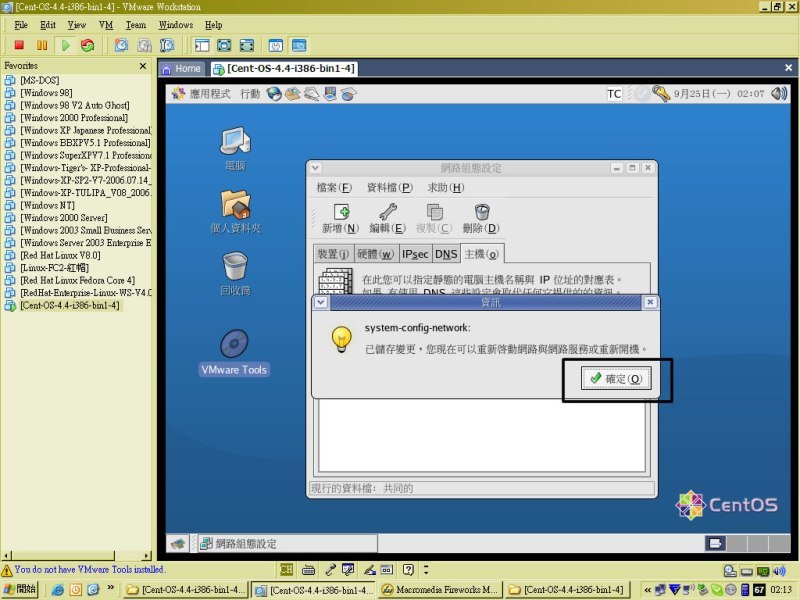Close the Cent-OS VM tab with X
Viewport: 800px width, 600px height.
pyautogui.click(x=788, y=68)
